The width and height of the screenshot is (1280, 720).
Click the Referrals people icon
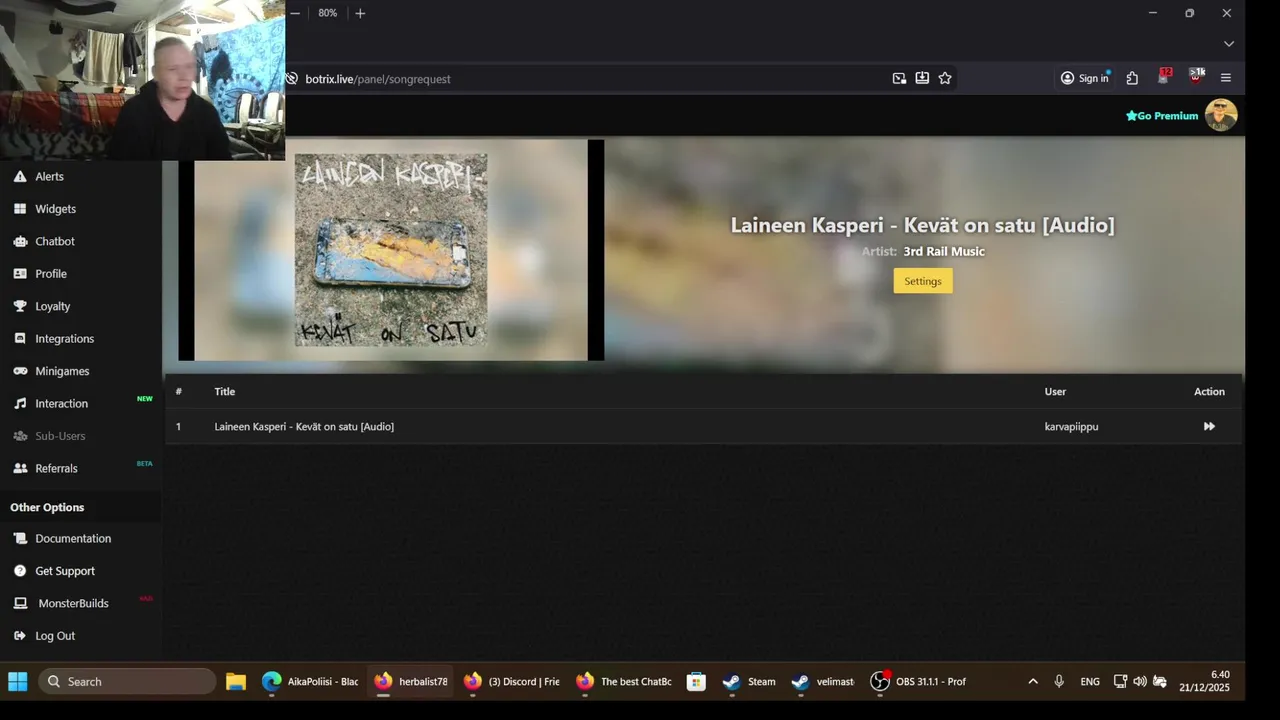point(20,468)
